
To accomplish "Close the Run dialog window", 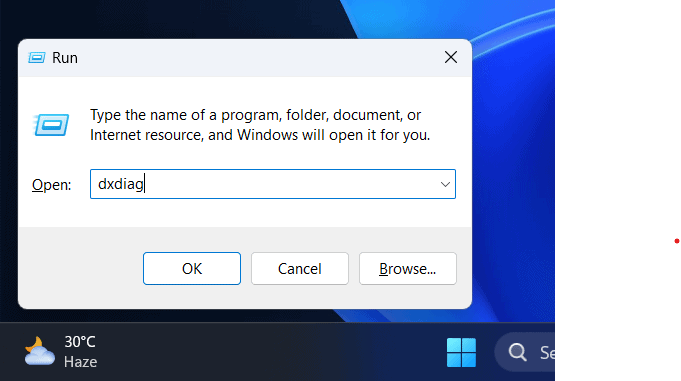I will [451, 57].
